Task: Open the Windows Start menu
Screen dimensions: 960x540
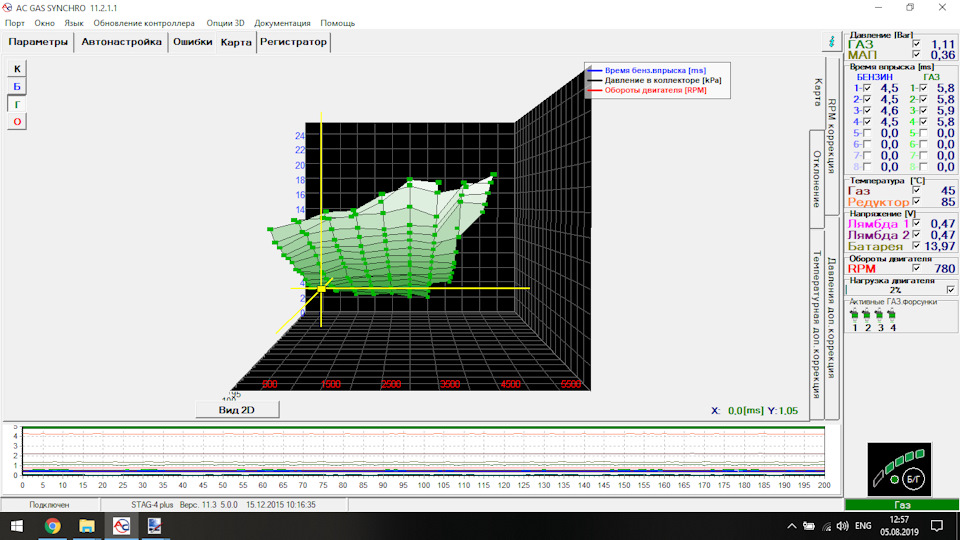Action: pyautogui.click(x=17, y=526)
